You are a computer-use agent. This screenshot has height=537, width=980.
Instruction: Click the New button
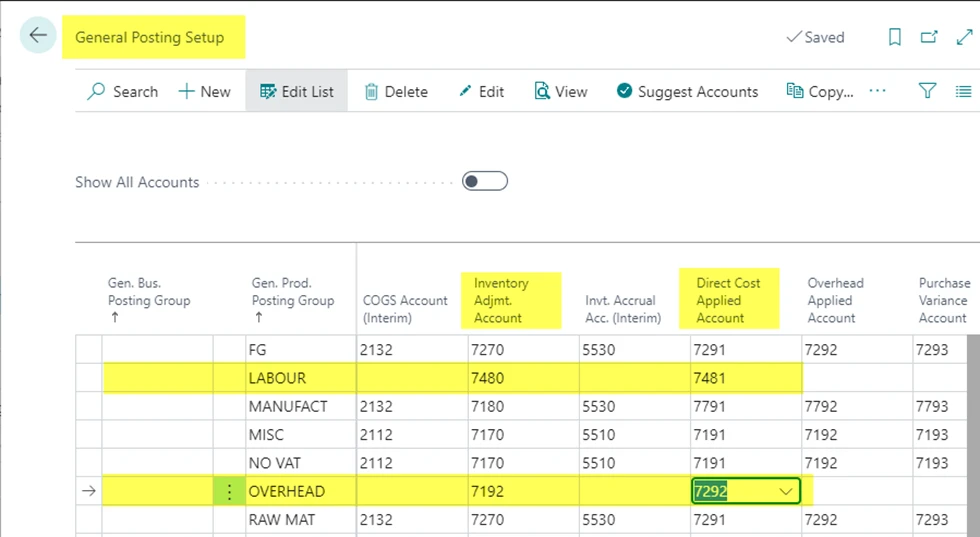pos(204,91)
